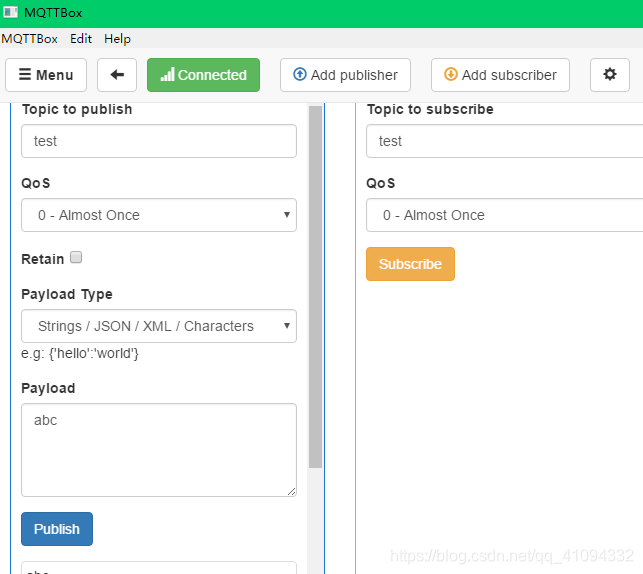Open the Payload Type dropdown
The width and height of the screenshot is (643, 574).
pyautogui.click(x=159, y=326)
